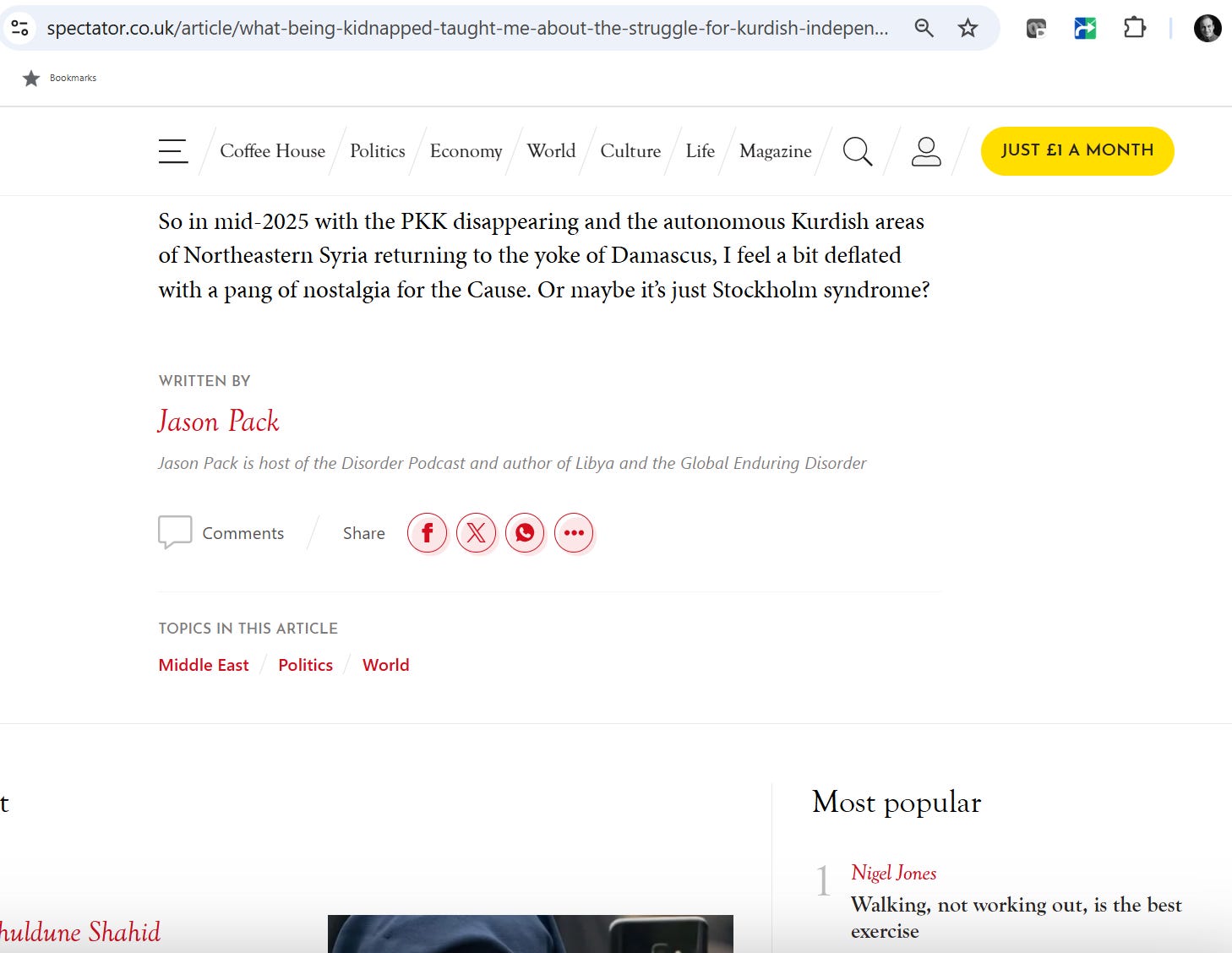
Task: Open the Economy section
Action: pos(466,150)
